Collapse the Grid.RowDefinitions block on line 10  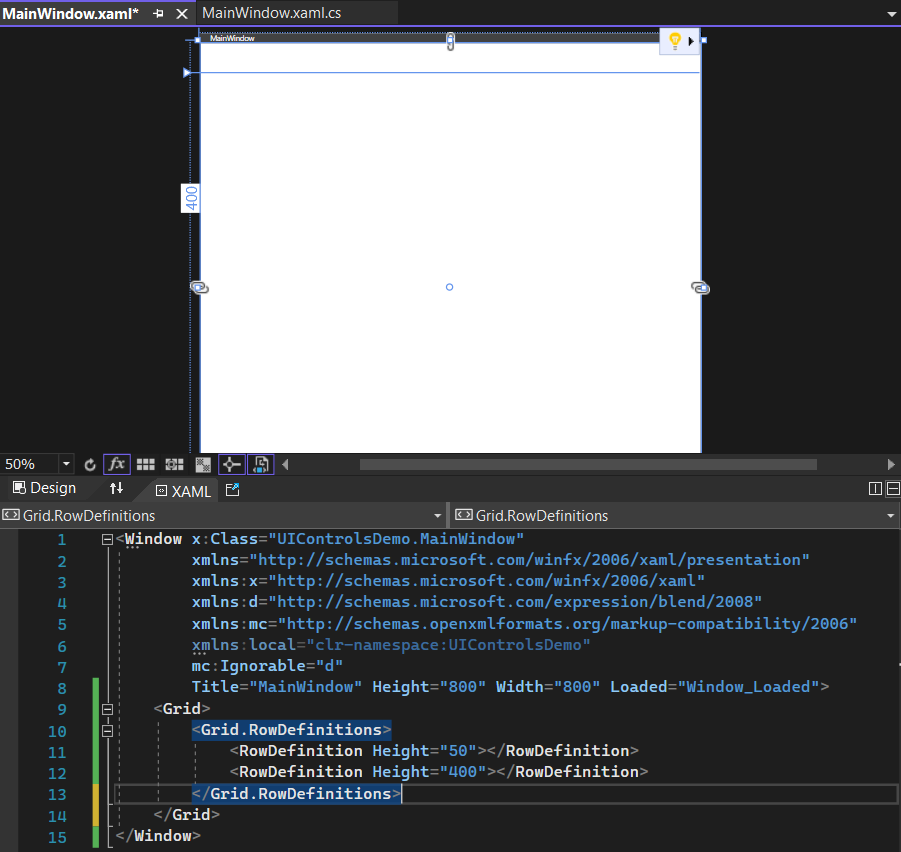[x=108, y=730]
